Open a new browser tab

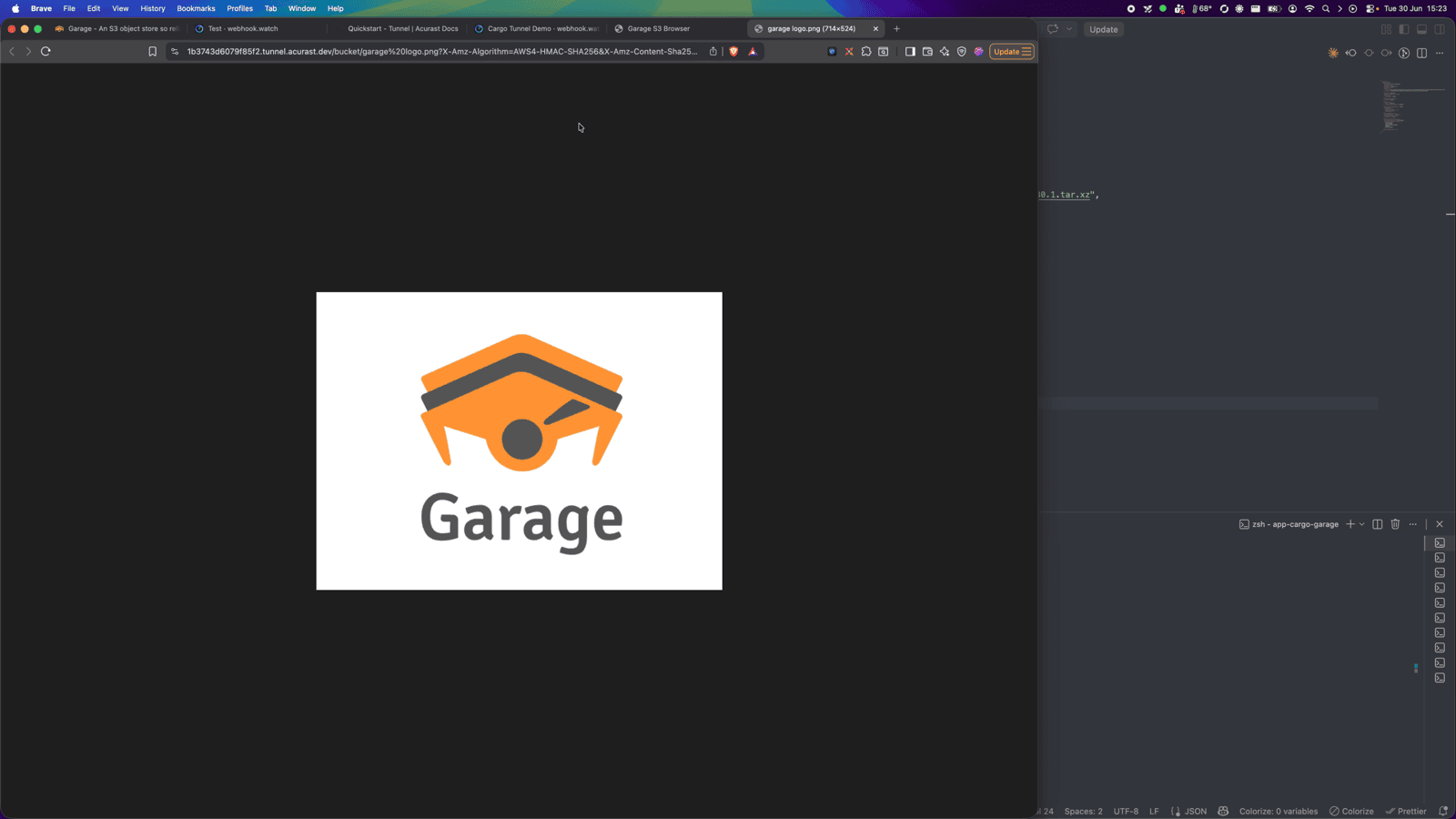point(896,28)
